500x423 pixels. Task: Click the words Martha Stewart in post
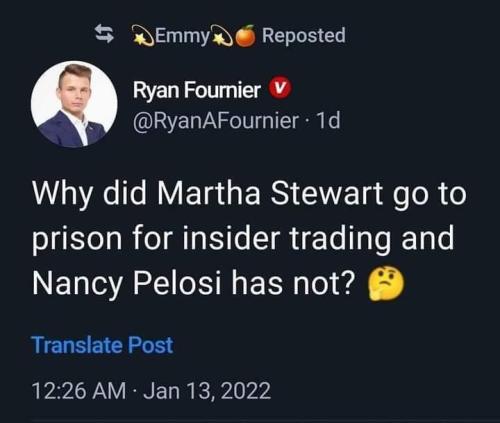[270, 194]
